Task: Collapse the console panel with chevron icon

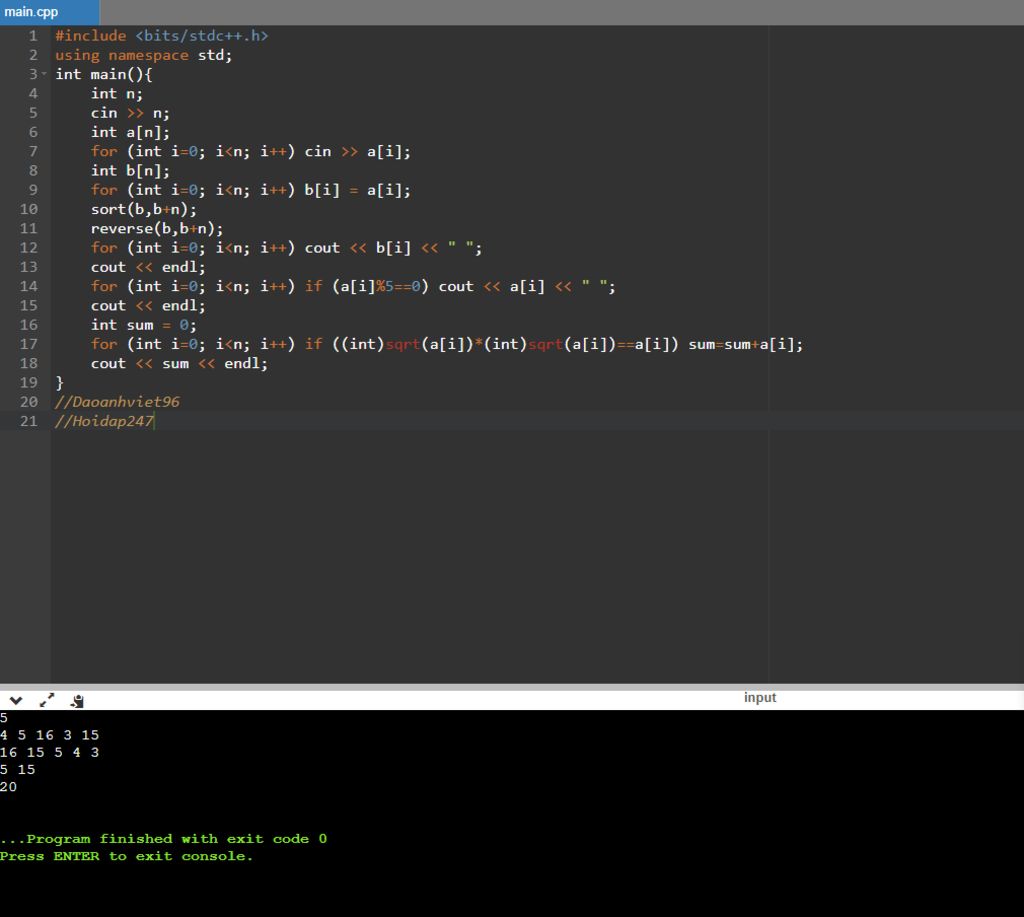Action: tap(16, 700)
